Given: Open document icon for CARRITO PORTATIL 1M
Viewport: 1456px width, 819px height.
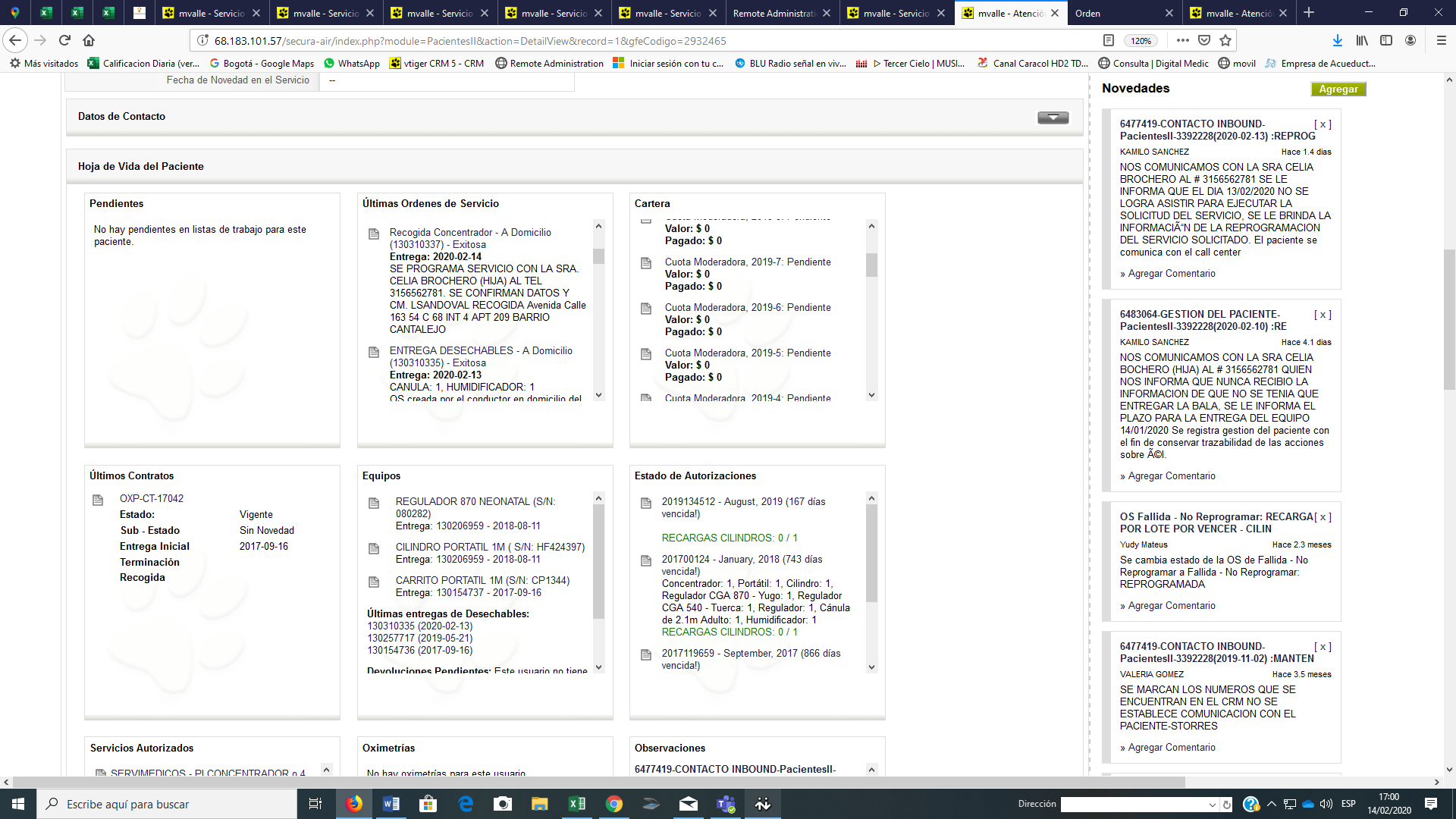Looking at the screenshot, I should point(374,582).
